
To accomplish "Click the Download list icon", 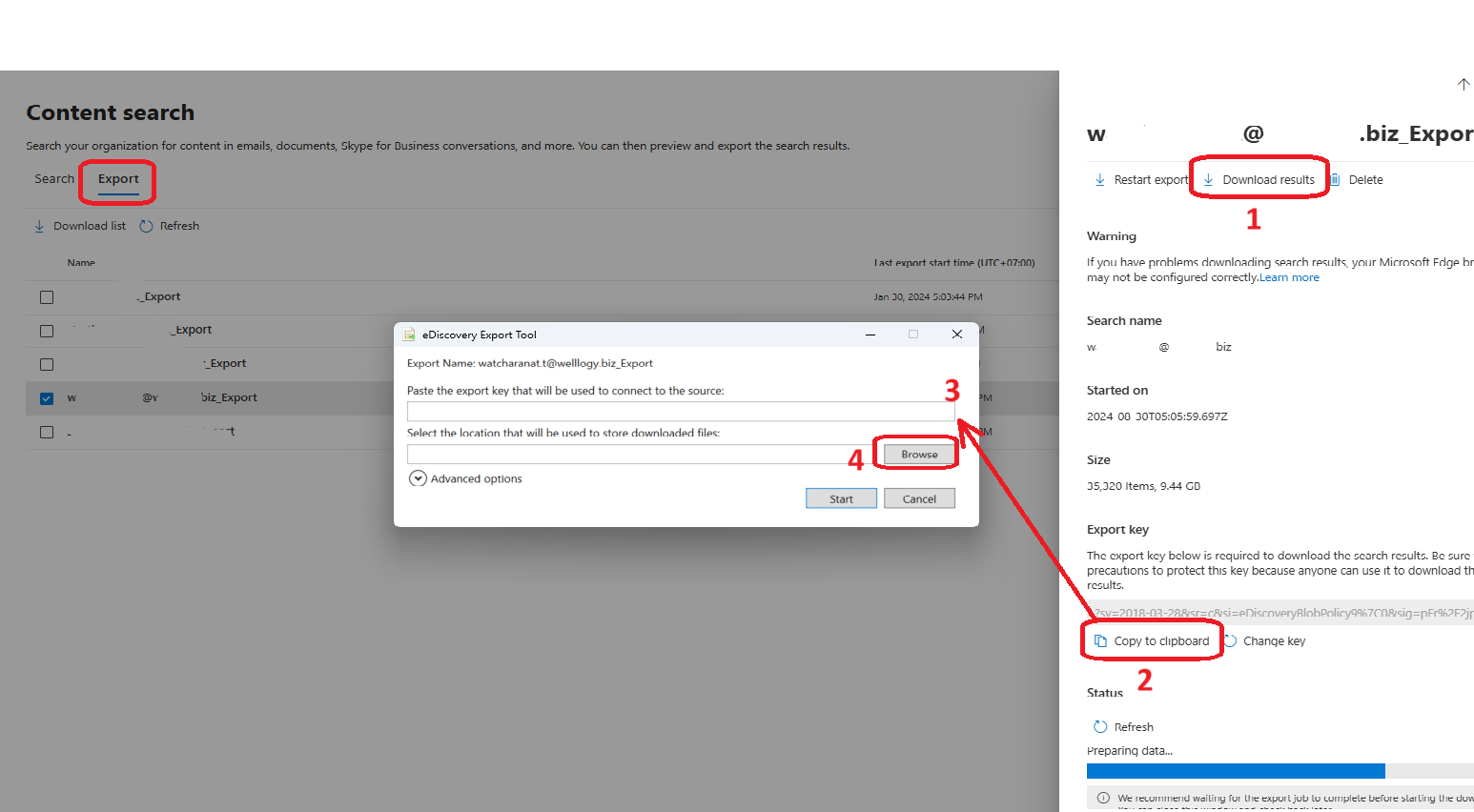I will coord(39,227).
